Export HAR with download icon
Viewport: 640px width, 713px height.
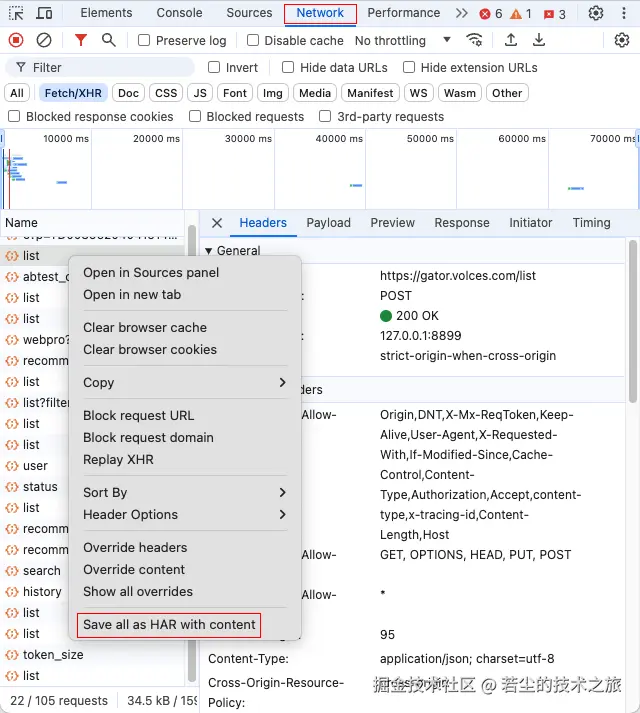tap(539, 40)
